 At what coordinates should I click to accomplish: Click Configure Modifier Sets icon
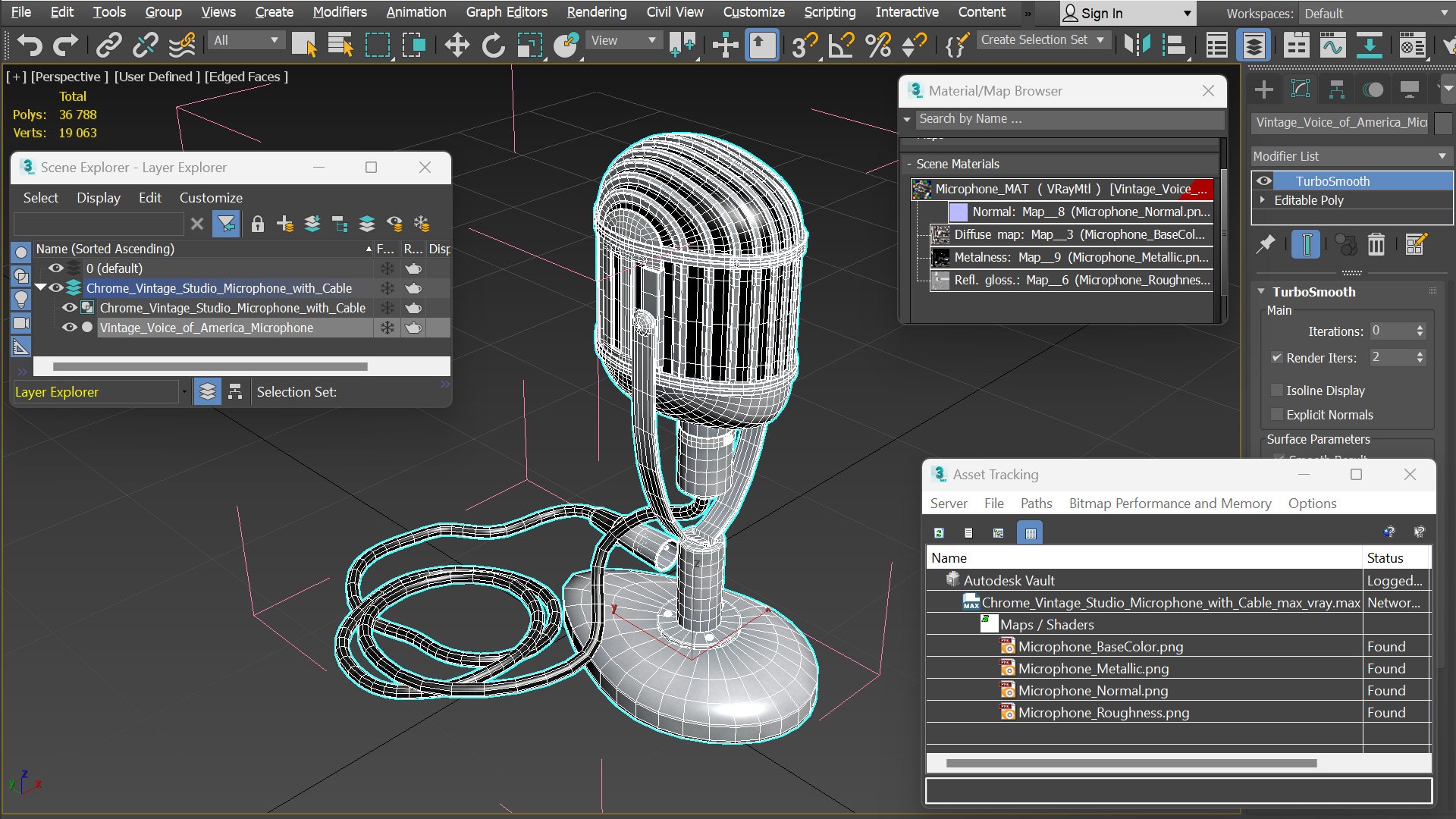(1416, 244)
